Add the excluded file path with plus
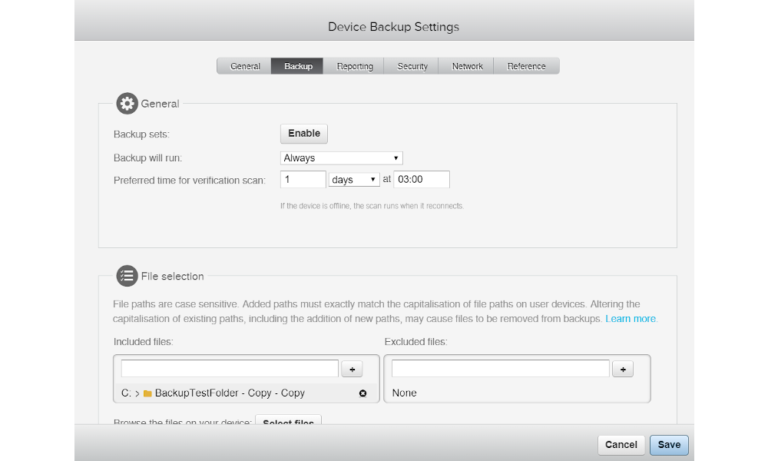Image resolution: width=768 pixels, height=461 pixels. coord(623,369)
